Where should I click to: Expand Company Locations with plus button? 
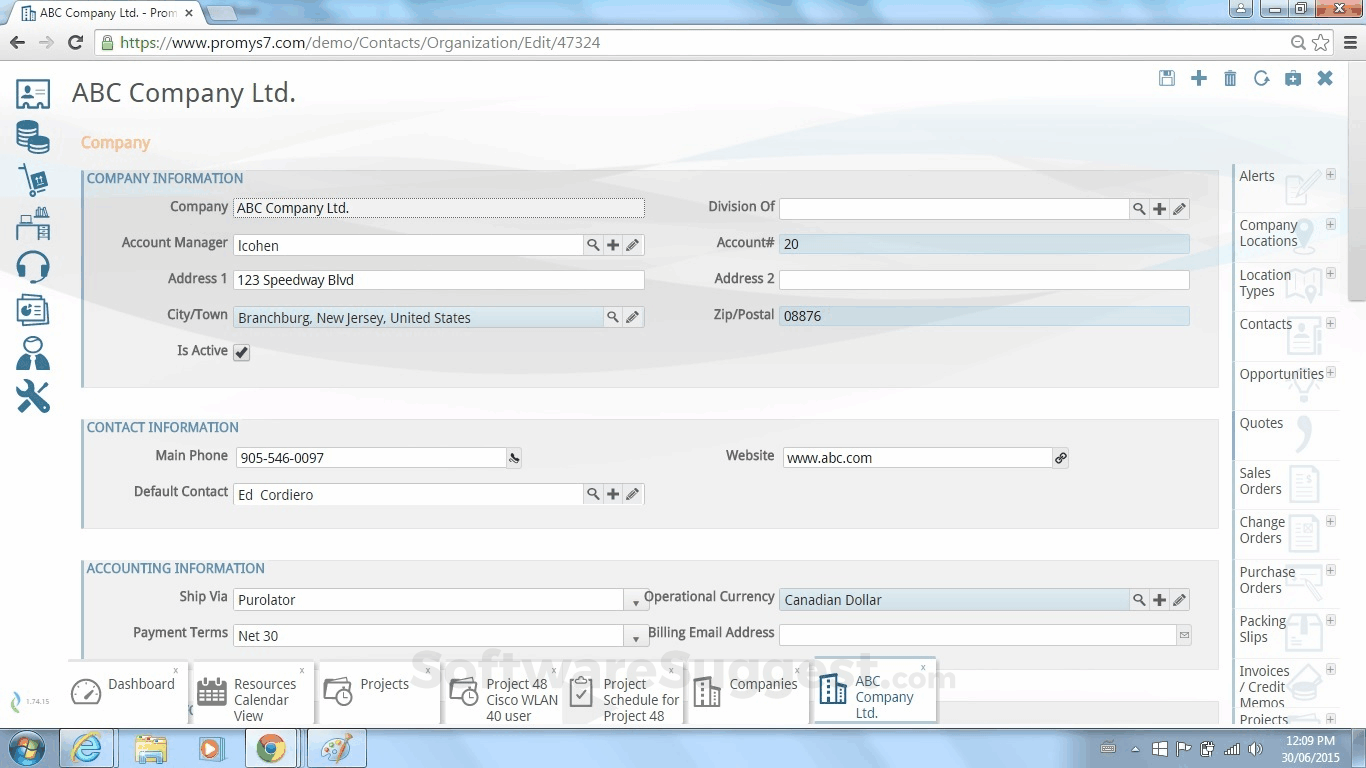pos(1331,224)
